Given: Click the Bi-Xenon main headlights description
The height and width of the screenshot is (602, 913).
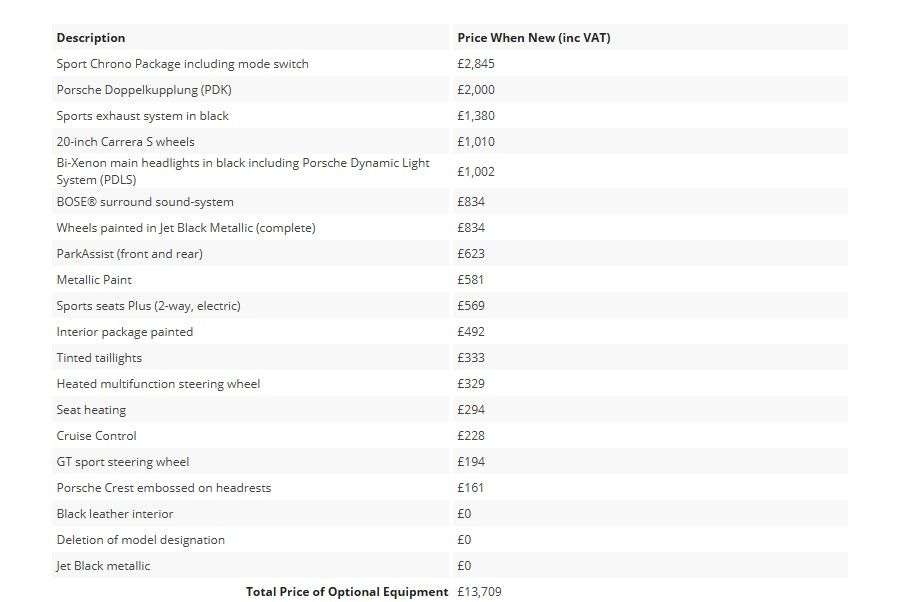Looking at the screenshot, I should point(243,171).
